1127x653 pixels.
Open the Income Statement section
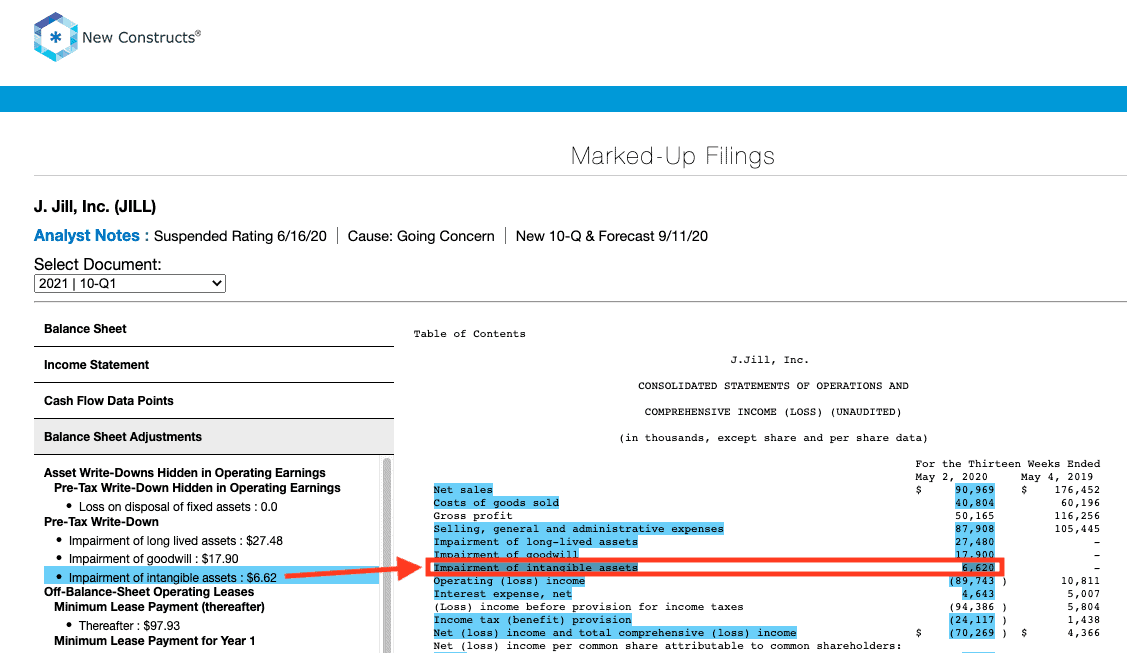tap(213, 365)
